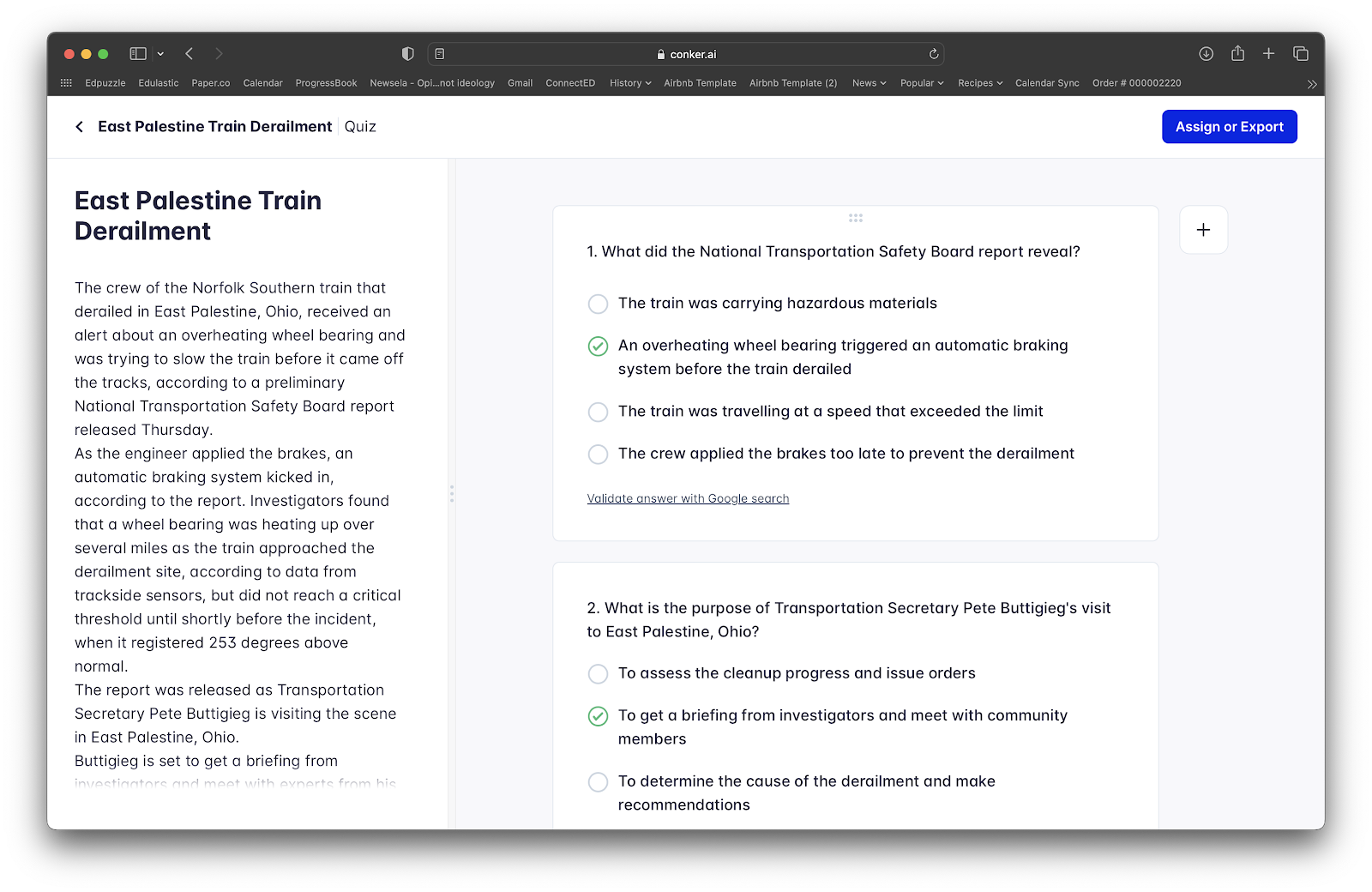Expand Popular bookmarks folder
This screenshot has height=892, width=1372.
922,83
